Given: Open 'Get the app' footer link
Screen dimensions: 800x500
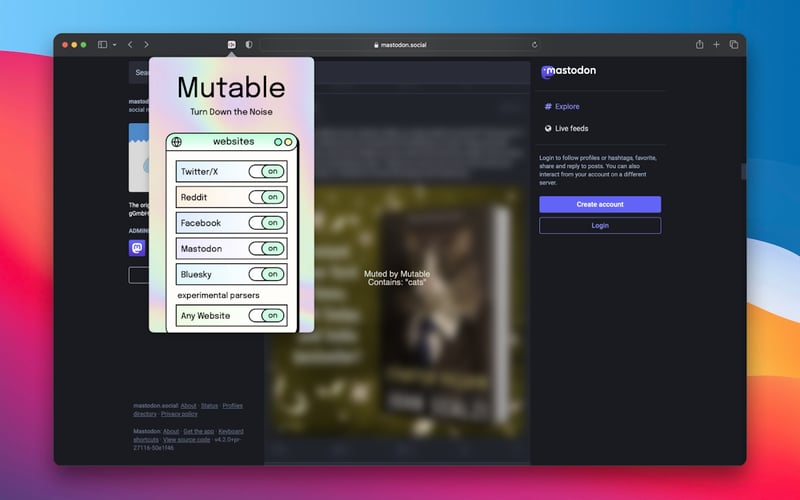Looking at the screenshot, I should (198, 432).
